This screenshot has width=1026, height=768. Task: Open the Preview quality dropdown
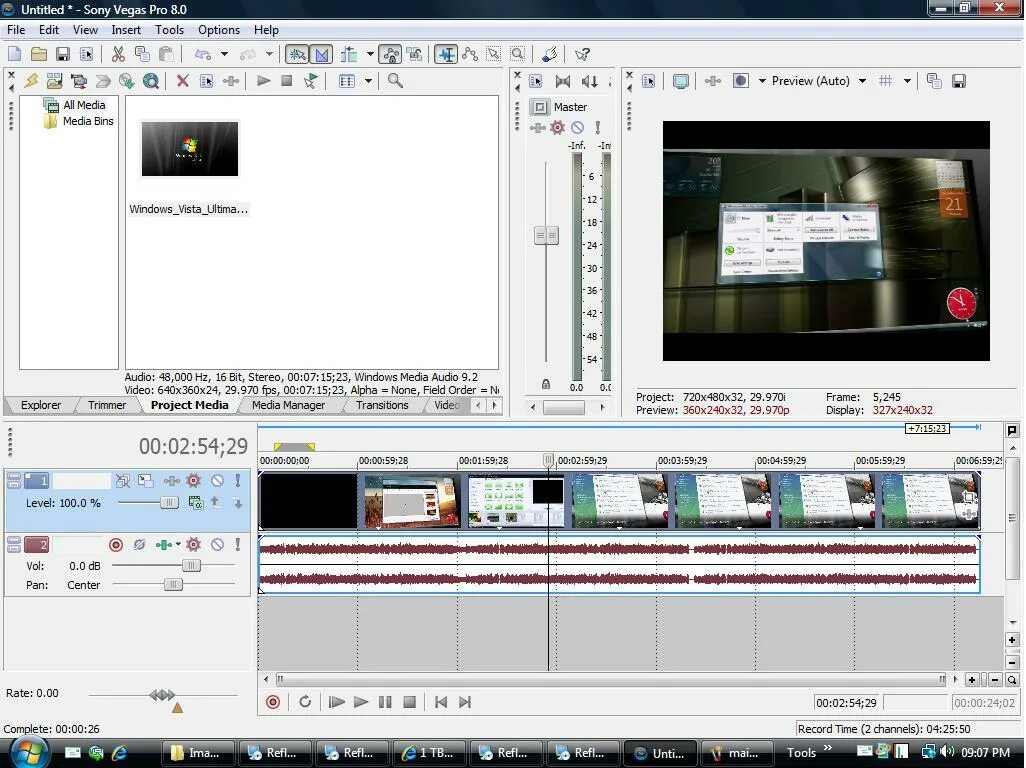862,82
